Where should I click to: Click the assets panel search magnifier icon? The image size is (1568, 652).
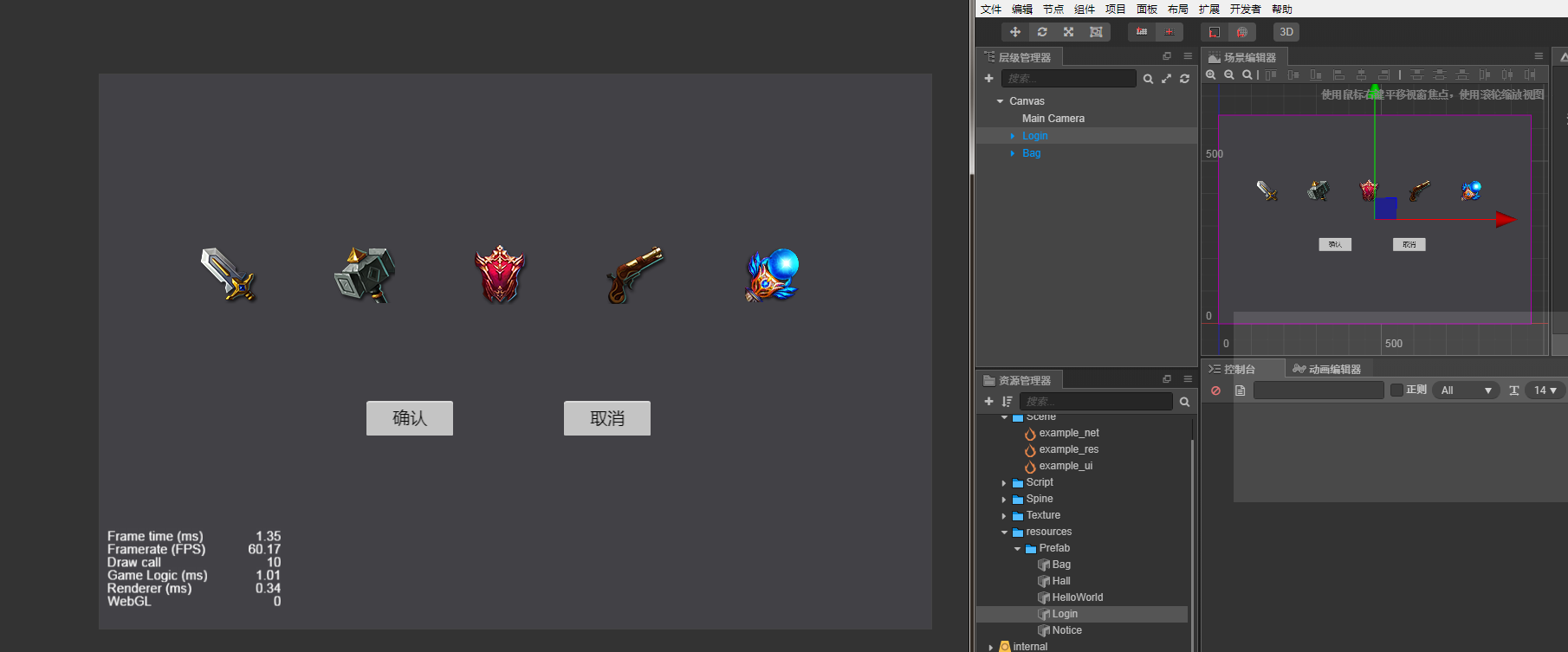click(x=1184, y=402)
